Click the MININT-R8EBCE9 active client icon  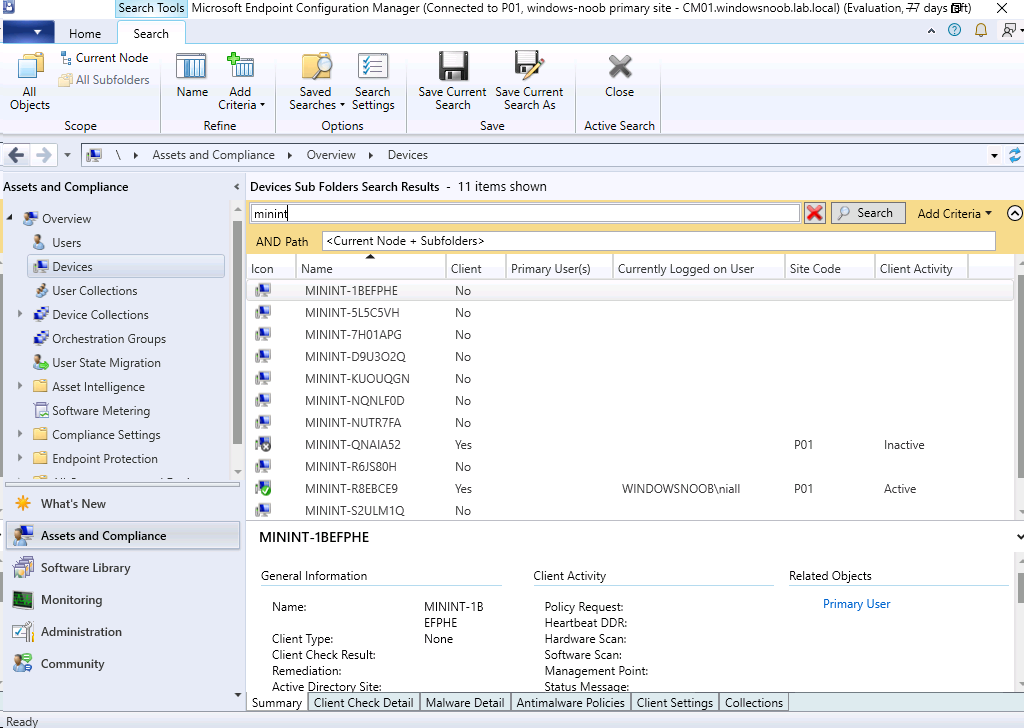point(263,489)
